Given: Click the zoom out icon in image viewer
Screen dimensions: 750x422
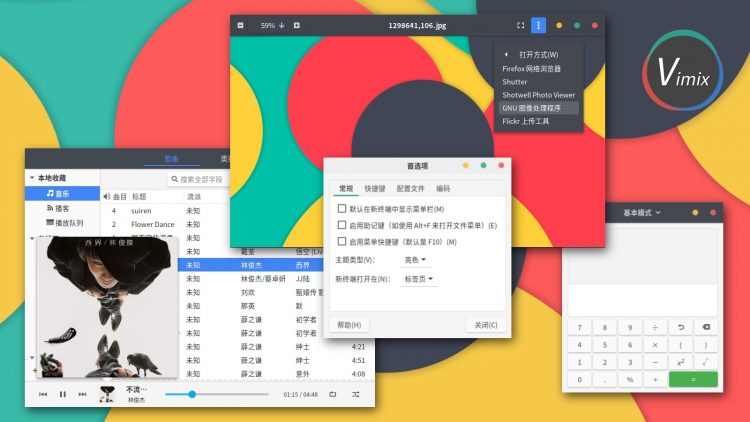Looking at the screenshot, I should click(x=240, y=25).
